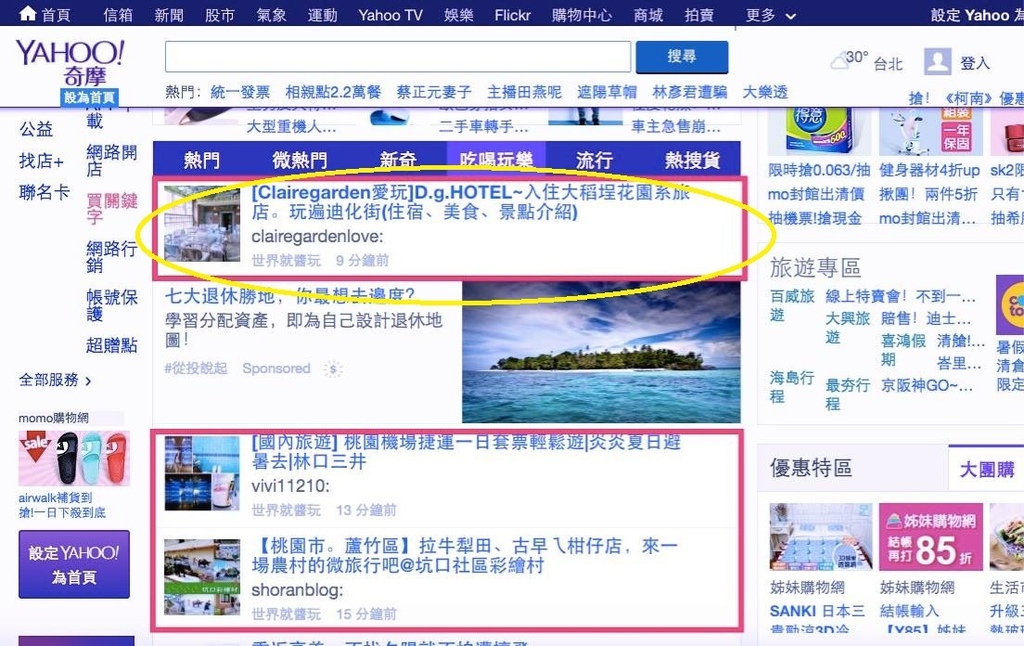Select the 熱門 content tab
Viewport: 1024px width, 646px height.
202,159
